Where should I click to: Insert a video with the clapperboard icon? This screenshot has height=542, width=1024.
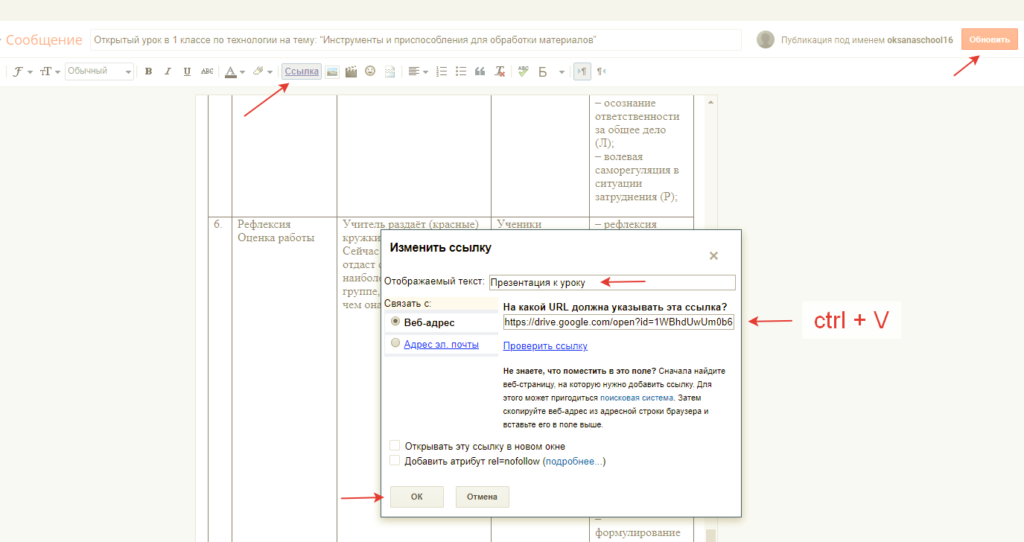351,72
